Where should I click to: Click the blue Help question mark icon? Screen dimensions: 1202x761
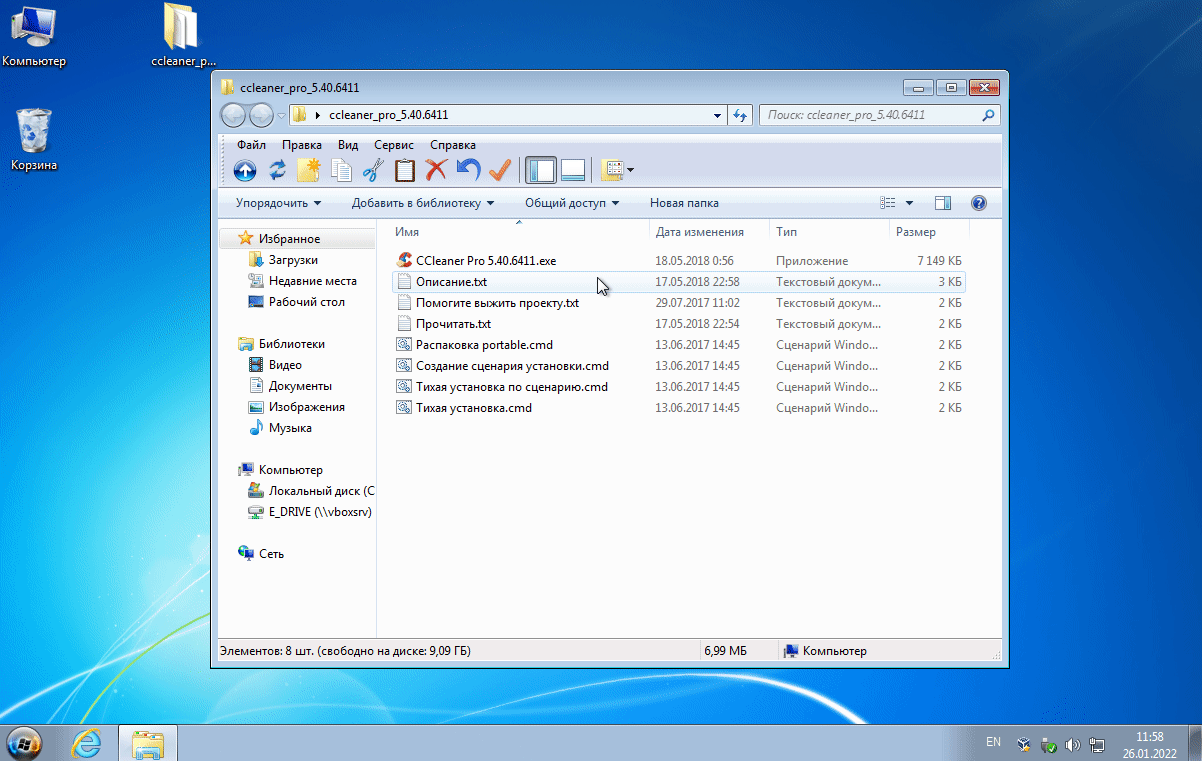click(x=979, y=203)
